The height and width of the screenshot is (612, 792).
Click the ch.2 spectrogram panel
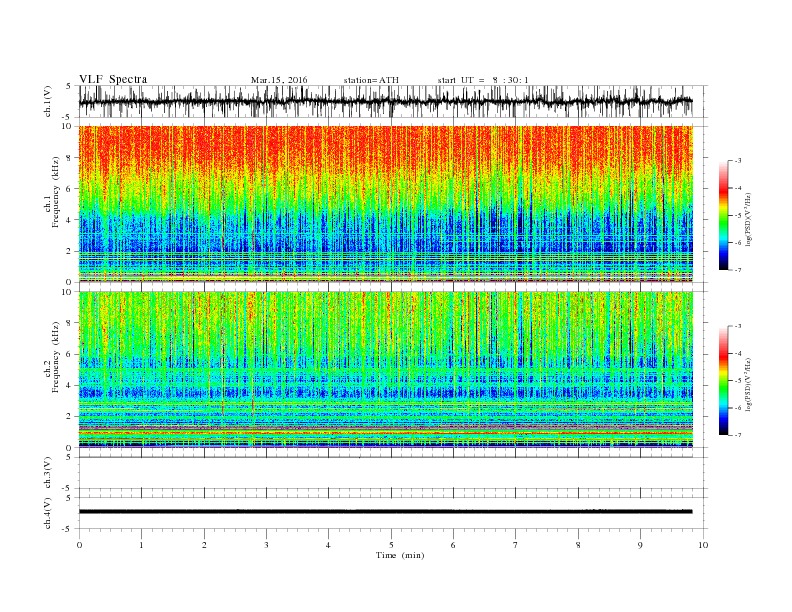pyautogui.click(x=385, y=369)
